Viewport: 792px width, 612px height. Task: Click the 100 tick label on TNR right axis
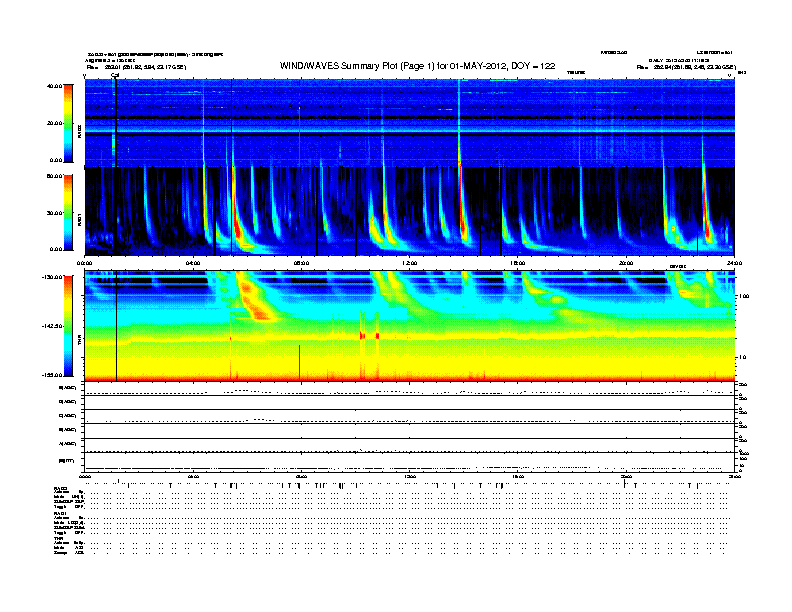pyautogui.click(x=744, y=296)
